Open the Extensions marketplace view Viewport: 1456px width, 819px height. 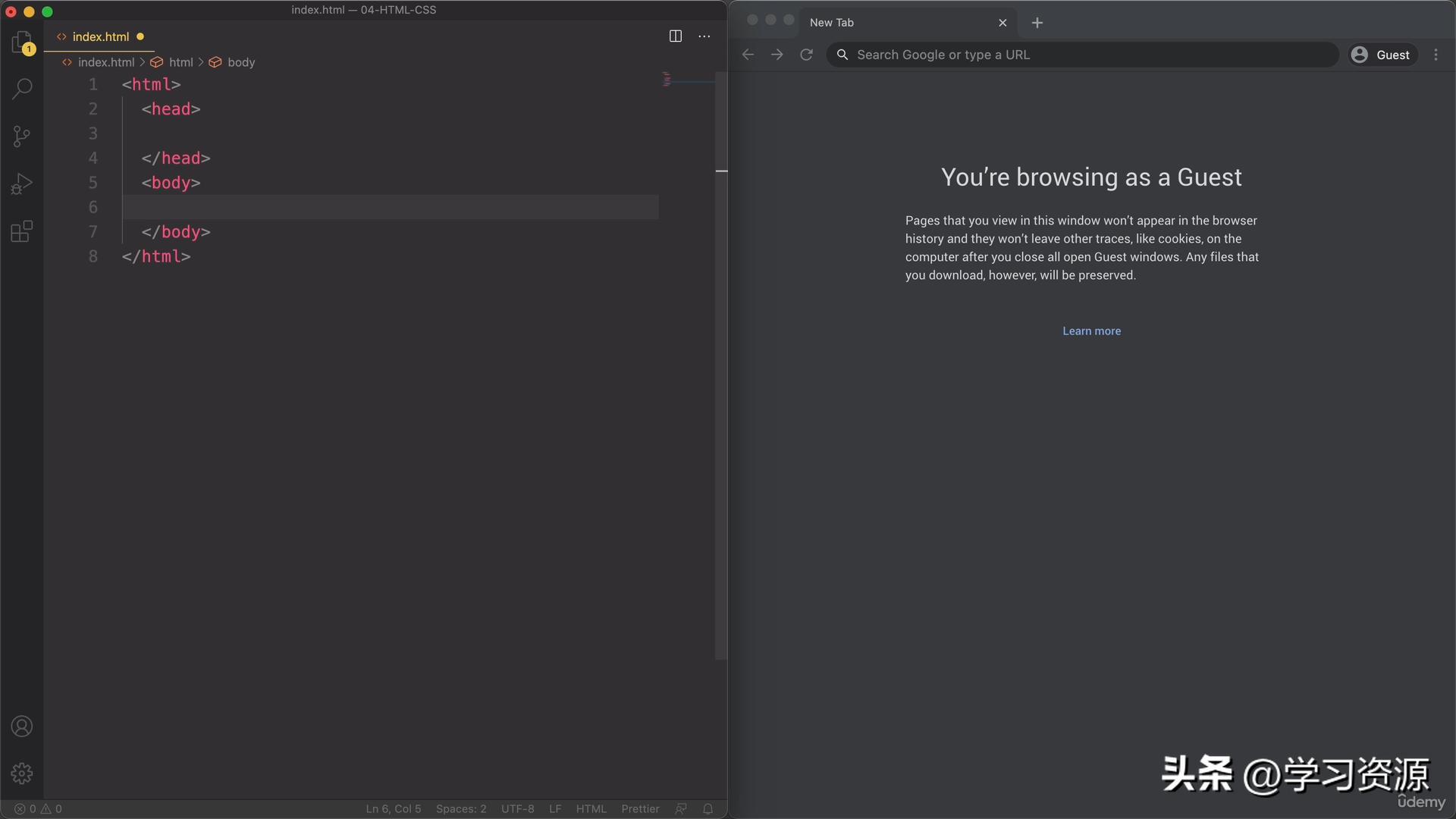click(x=22, y=231)
